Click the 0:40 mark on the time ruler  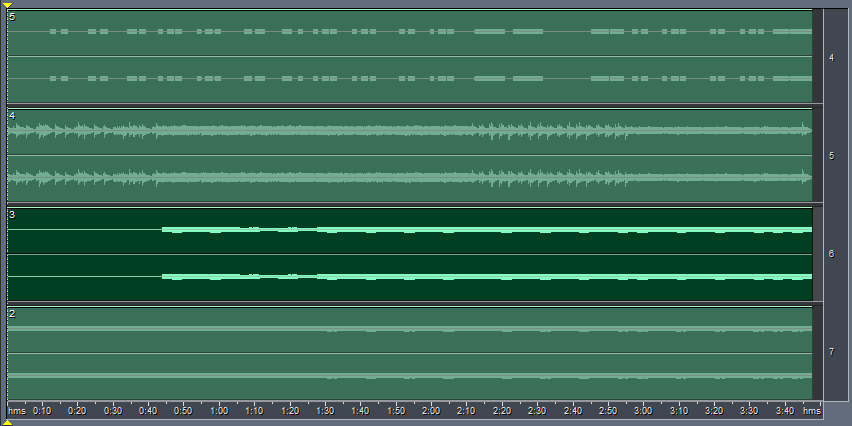coord(148,410)
